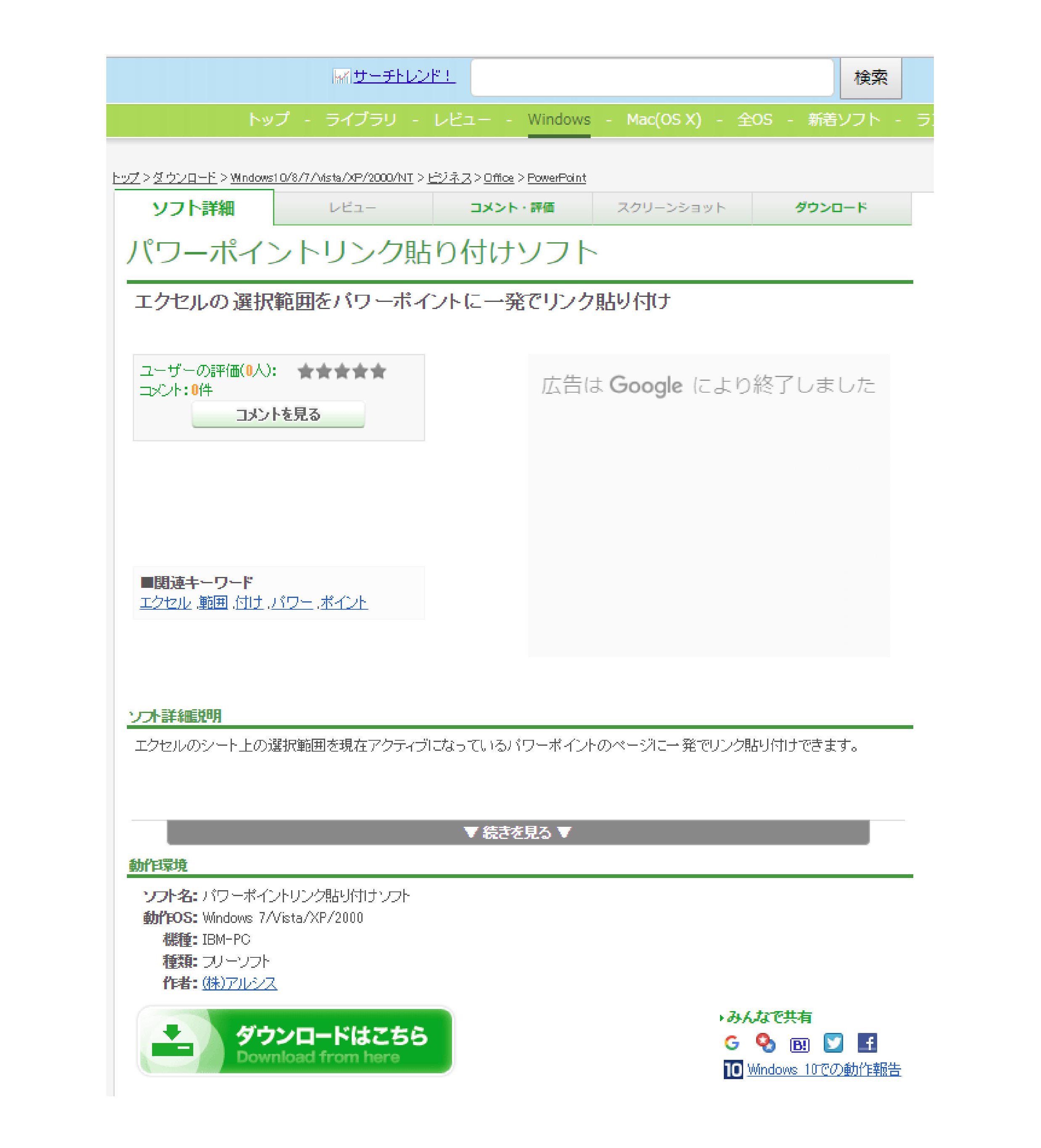
Task: Share via the Google icon
Action: [x=732, y=1043]
